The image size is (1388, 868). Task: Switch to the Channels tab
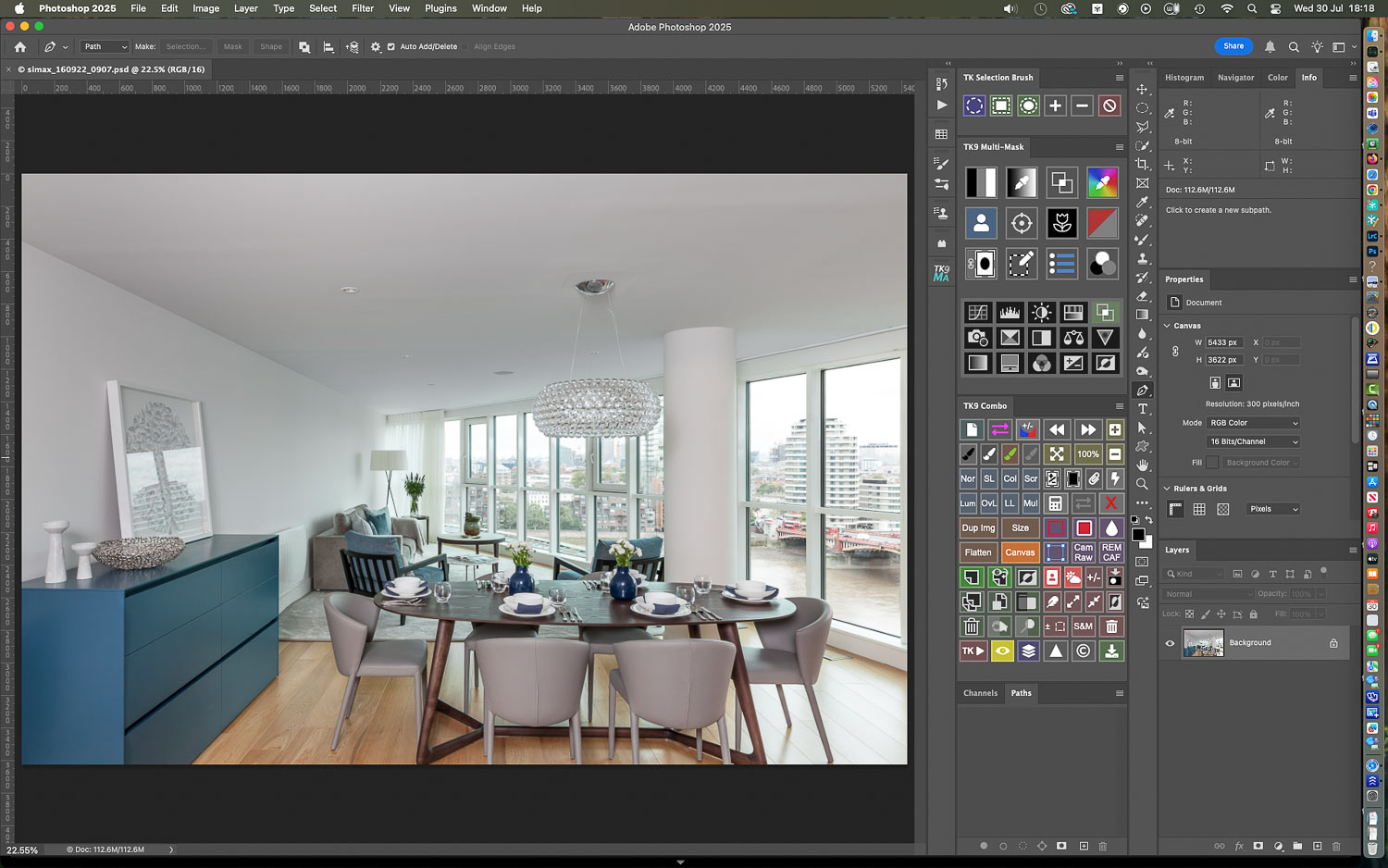tap(980, 693)
